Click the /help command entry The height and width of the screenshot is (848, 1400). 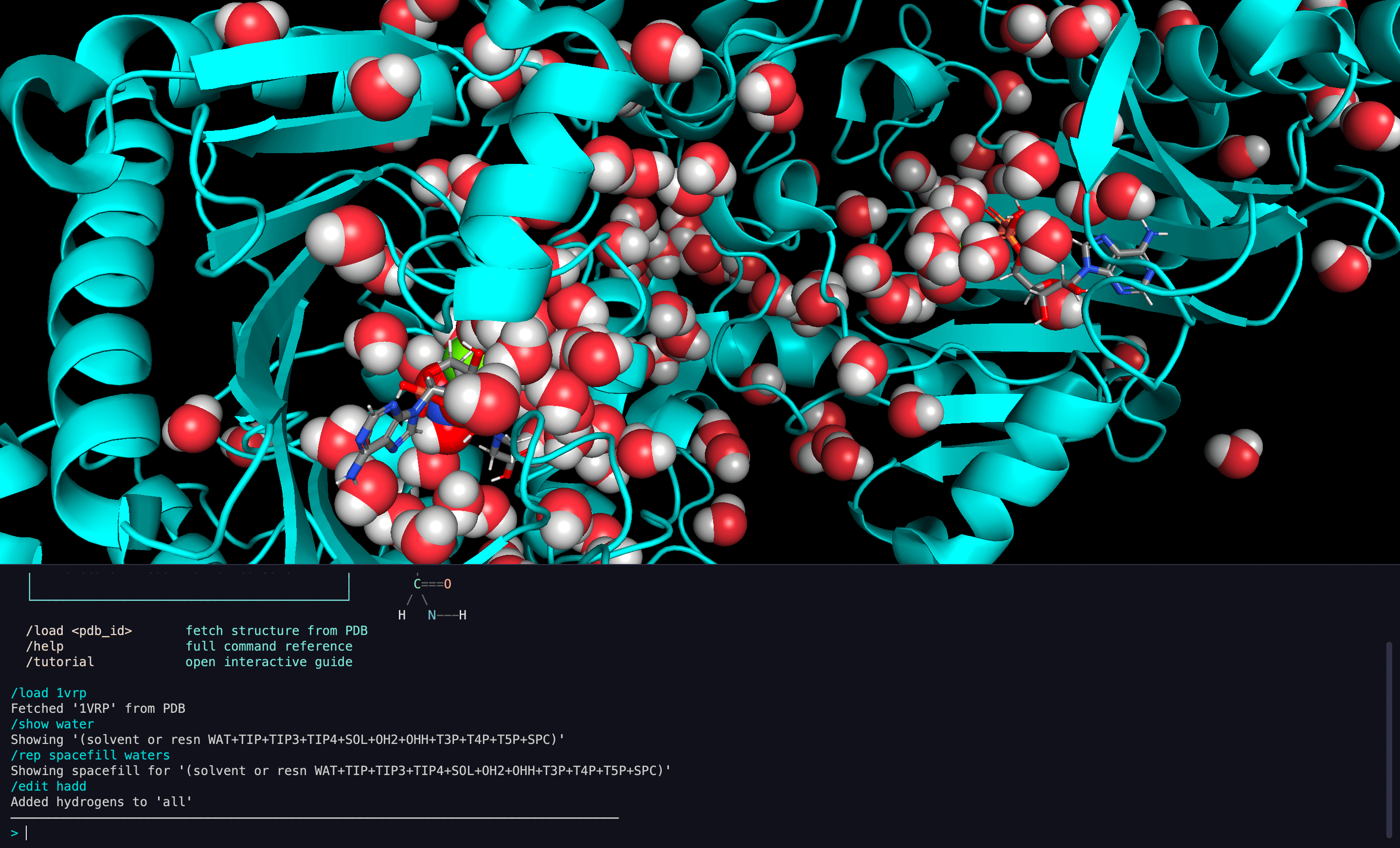coord(45,646)
